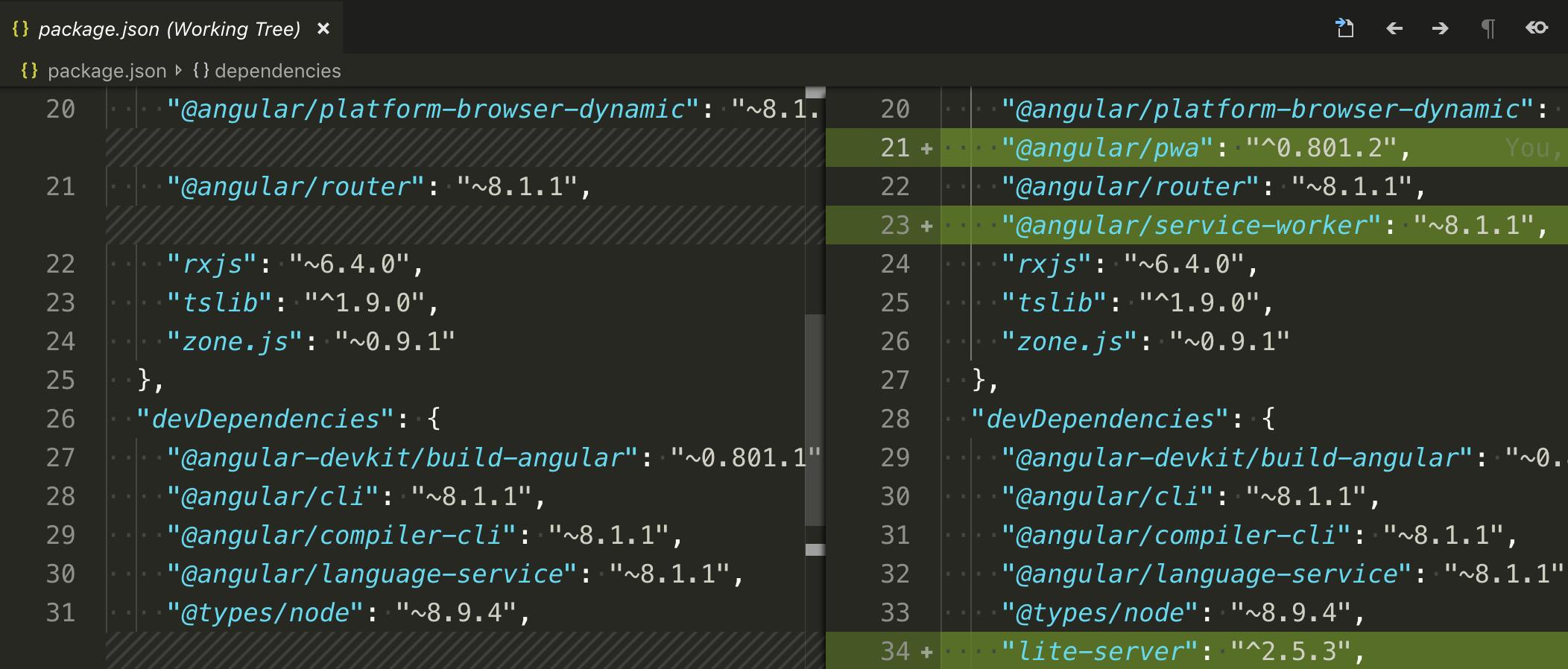The width and height of the screenshot is (1568, 669).
Task: Click "@angular/cli" in the left pane
Action: pos(273,496)
